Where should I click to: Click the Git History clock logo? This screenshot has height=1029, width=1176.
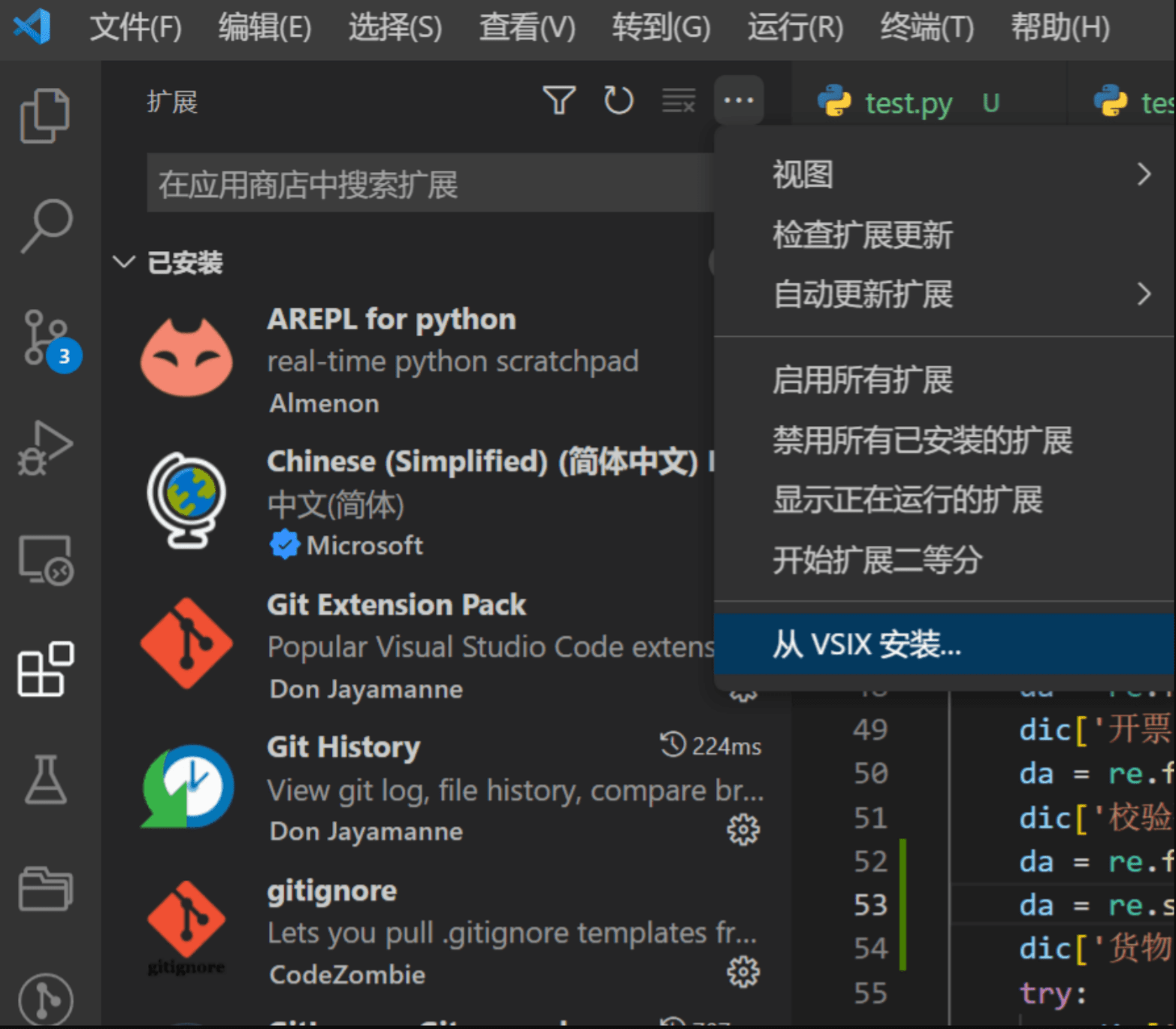pos(188,786)
